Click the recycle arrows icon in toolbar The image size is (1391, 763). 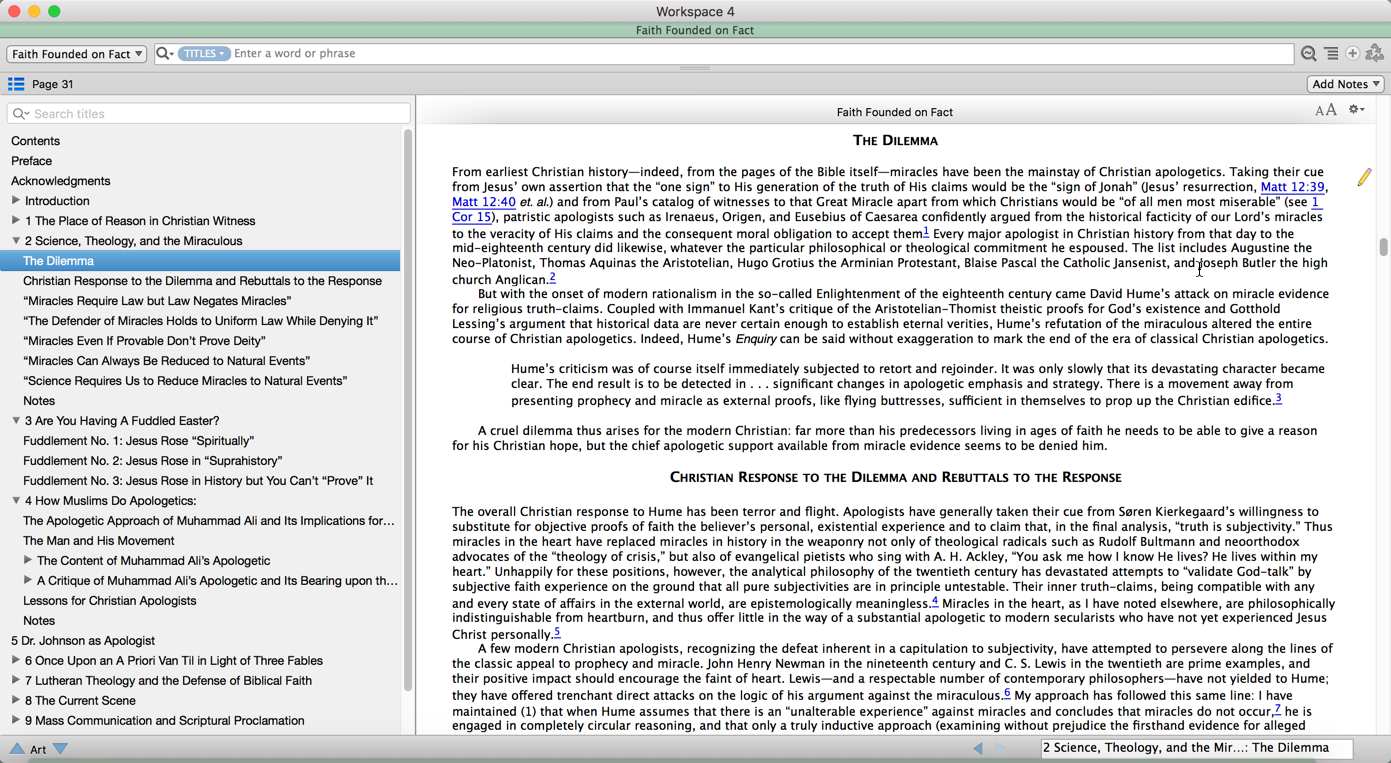[x=1375, y=54]
